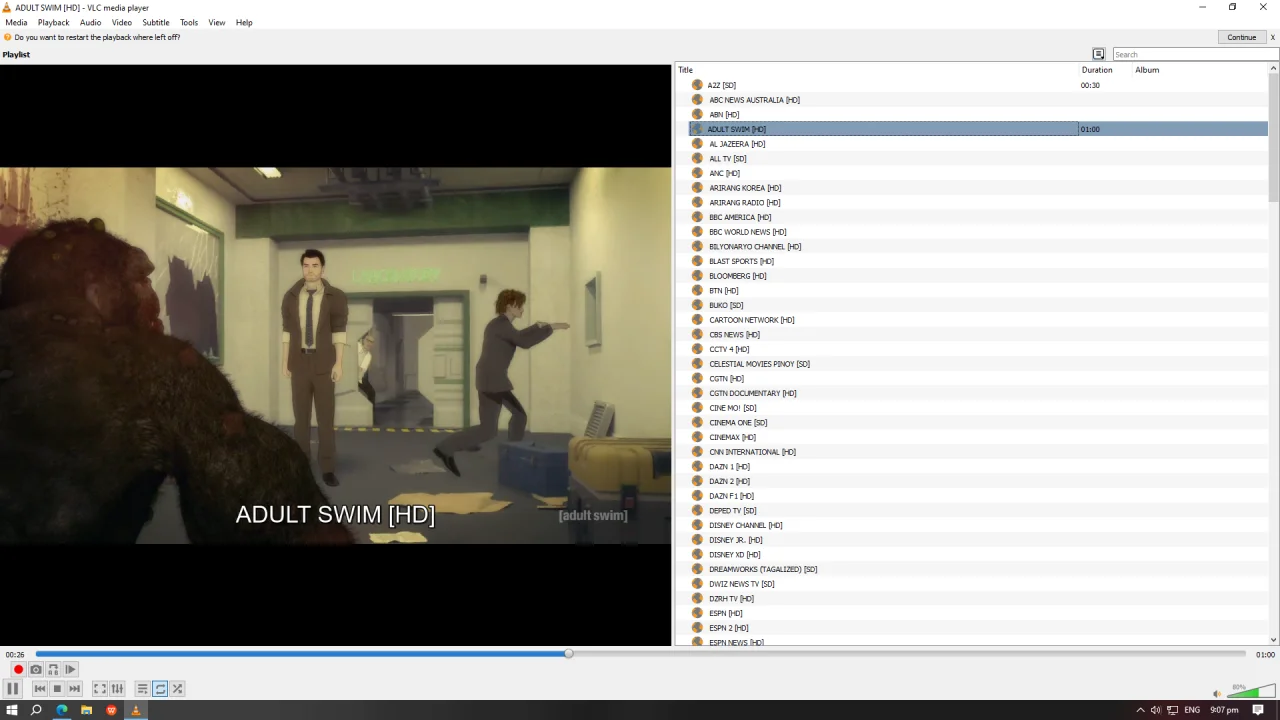The image size is (1280, 720).
Task: Show extended settings and effects
Action: point(117,688)
